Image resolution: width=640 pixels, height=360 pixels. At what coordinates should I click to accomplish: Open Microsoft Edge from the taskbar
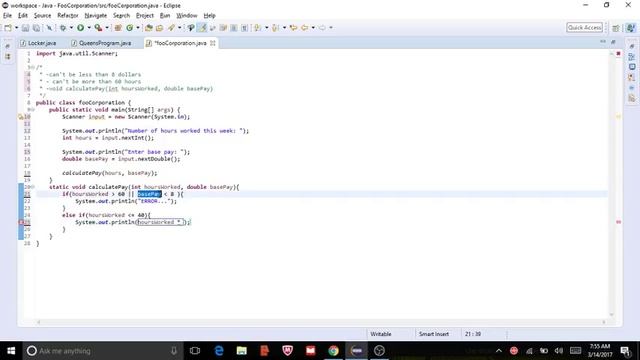[219, 351]
